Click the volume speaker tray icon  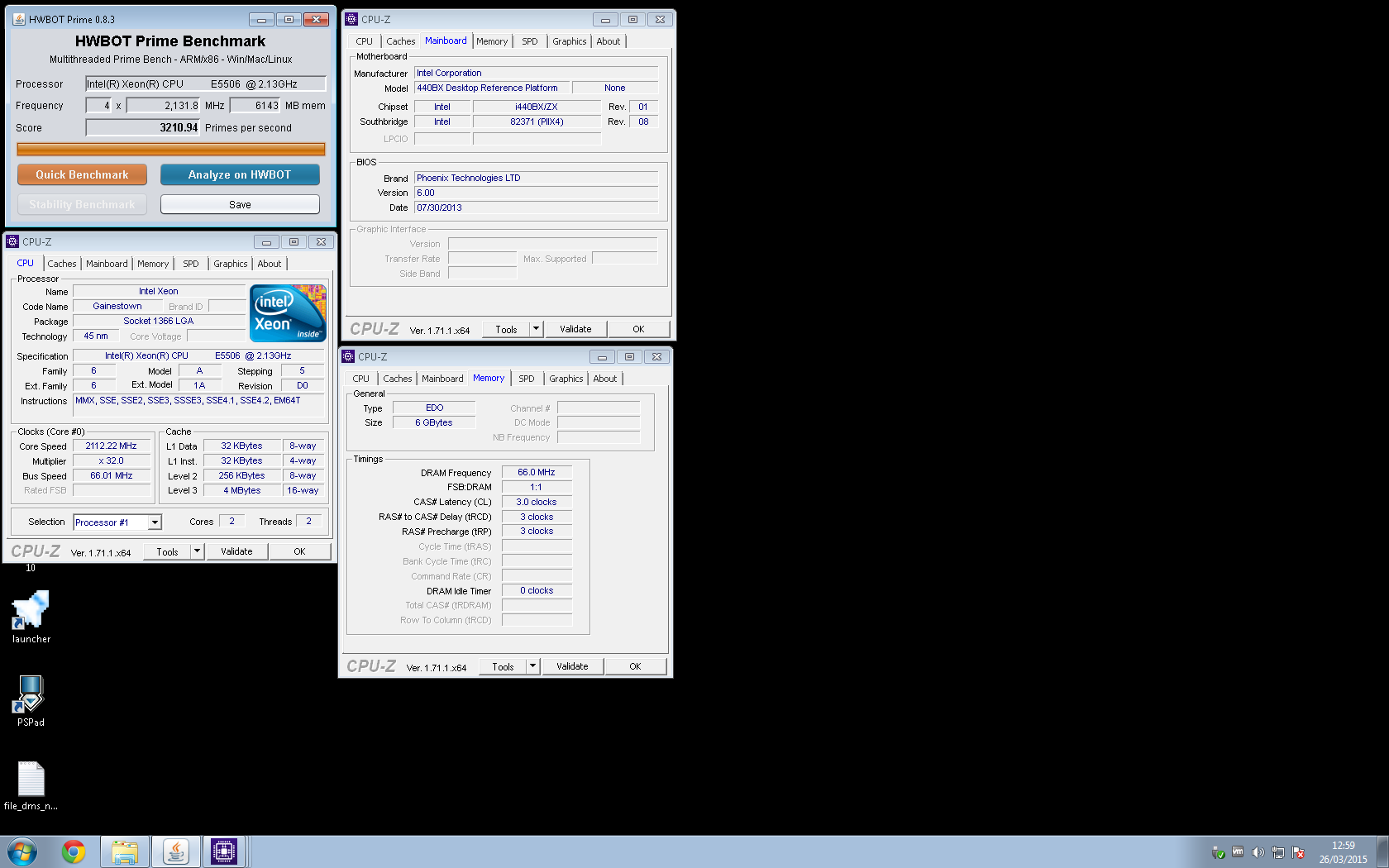pos(1258,852)
